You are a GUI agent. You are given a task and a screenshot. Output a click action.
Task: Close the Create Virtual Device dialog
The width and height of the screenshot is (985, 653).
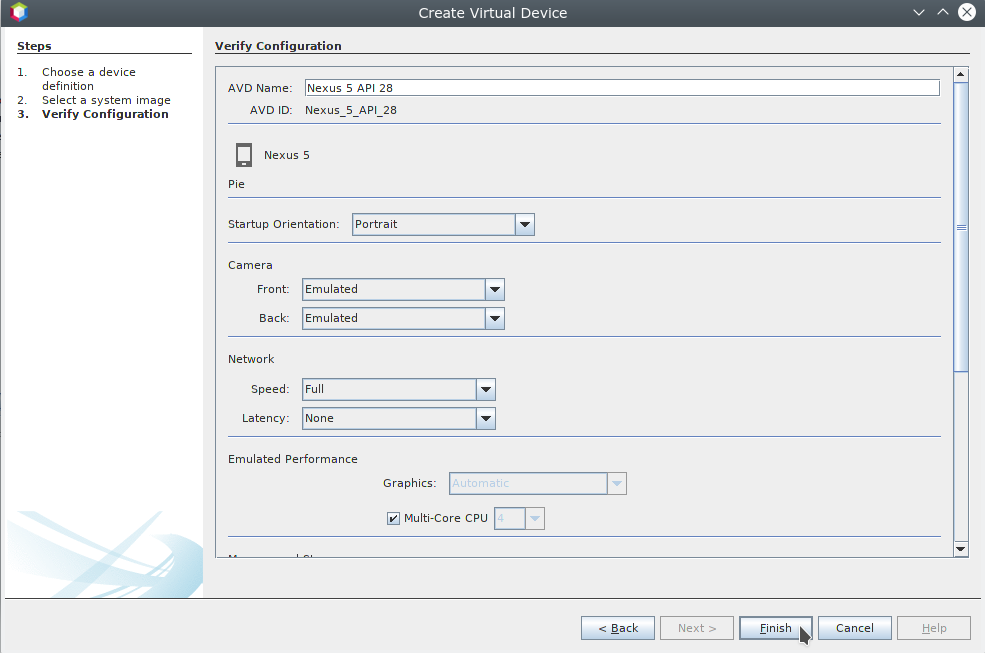pyautogui.click(x=967, y=12)
